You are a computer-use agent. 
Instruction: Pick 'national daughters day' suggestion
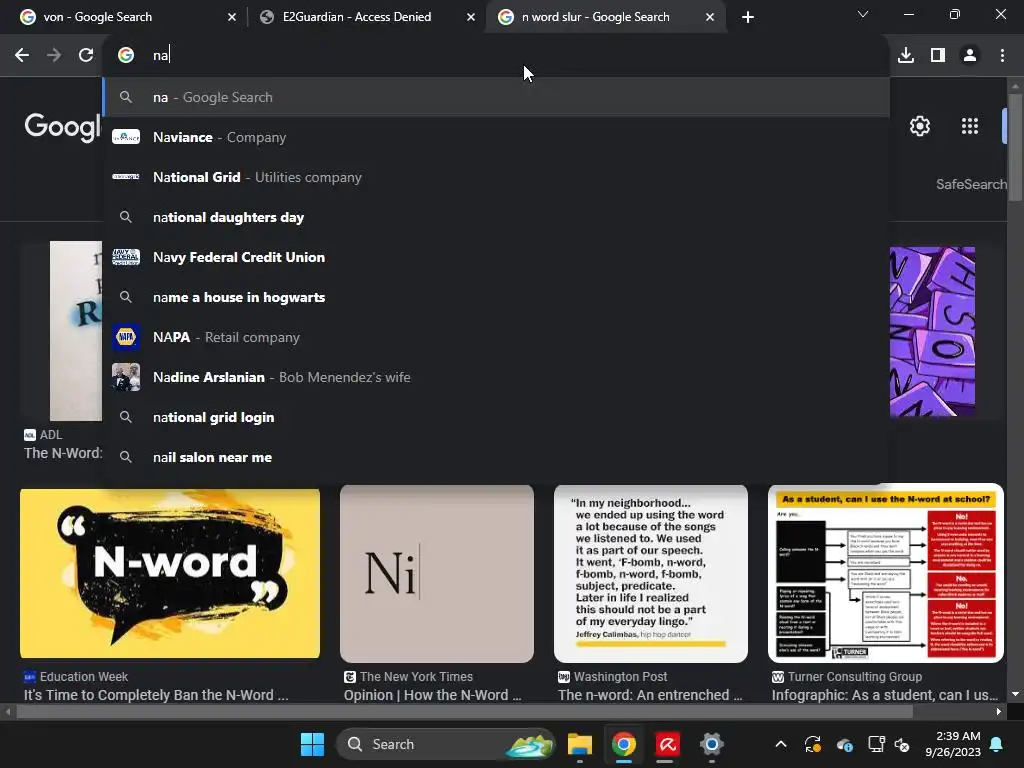(x=496, y=217)
